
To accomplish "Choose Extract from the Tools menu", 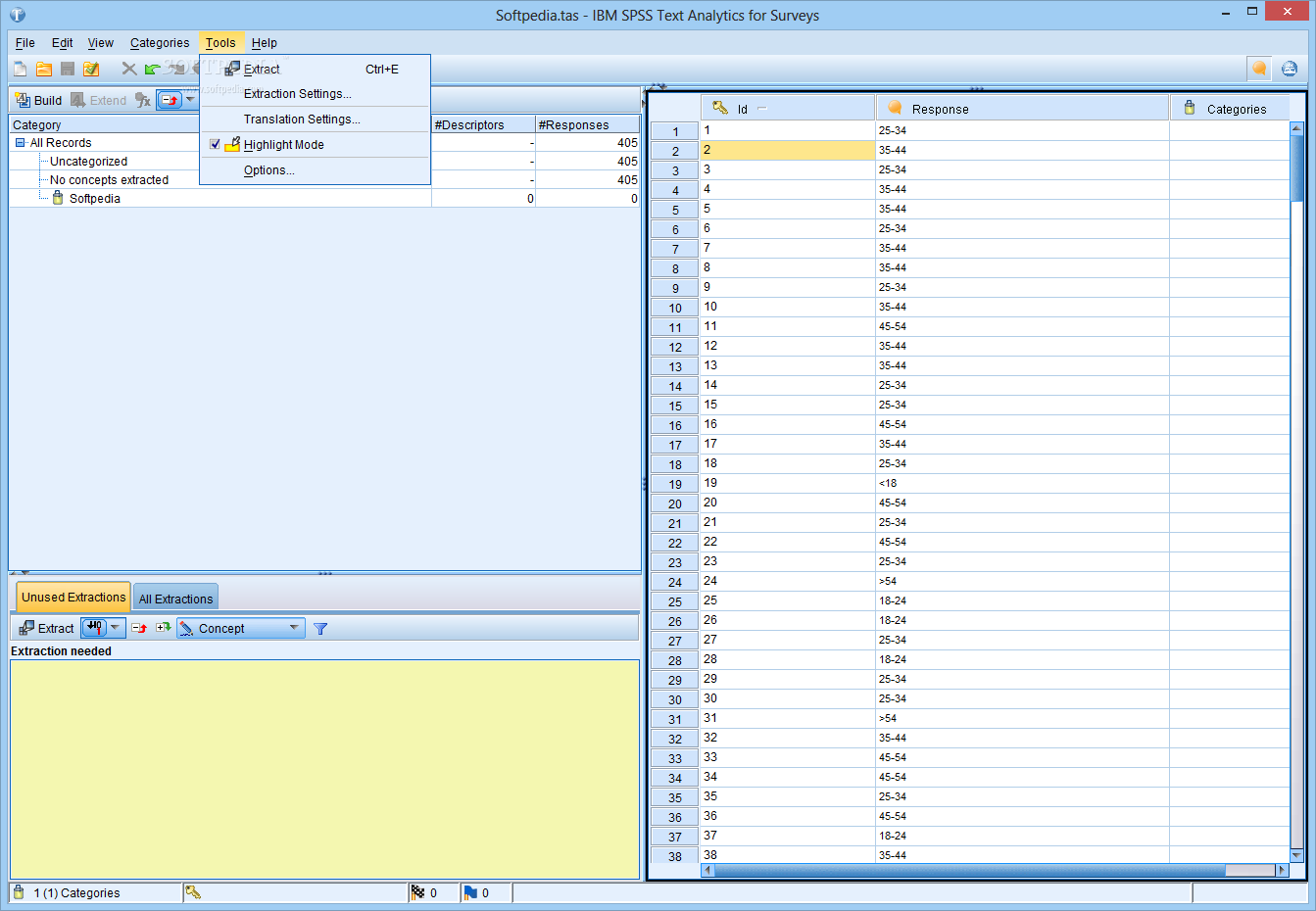I will pos(315,69).
